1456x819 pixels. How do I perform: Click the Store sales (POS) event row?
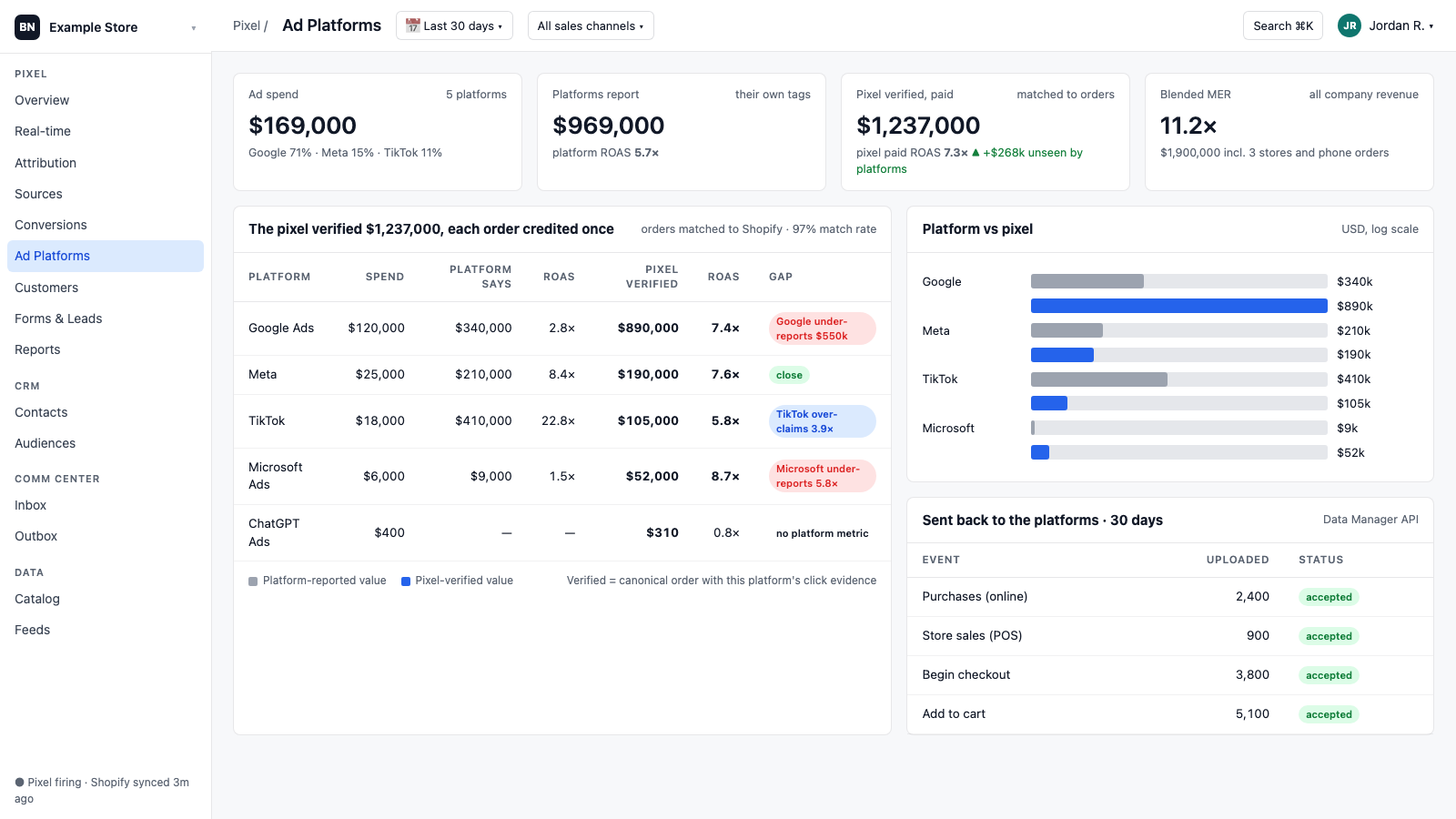point(1170,636)
